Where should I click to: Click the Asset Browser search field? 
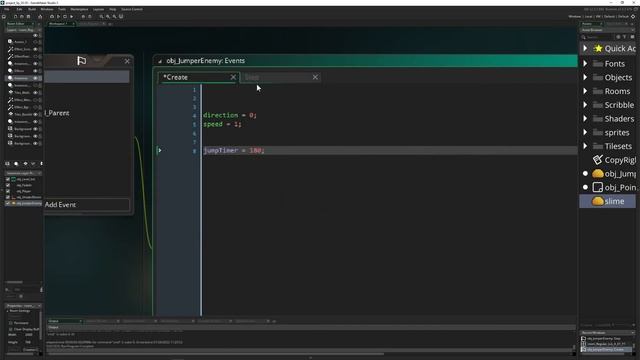598,37
